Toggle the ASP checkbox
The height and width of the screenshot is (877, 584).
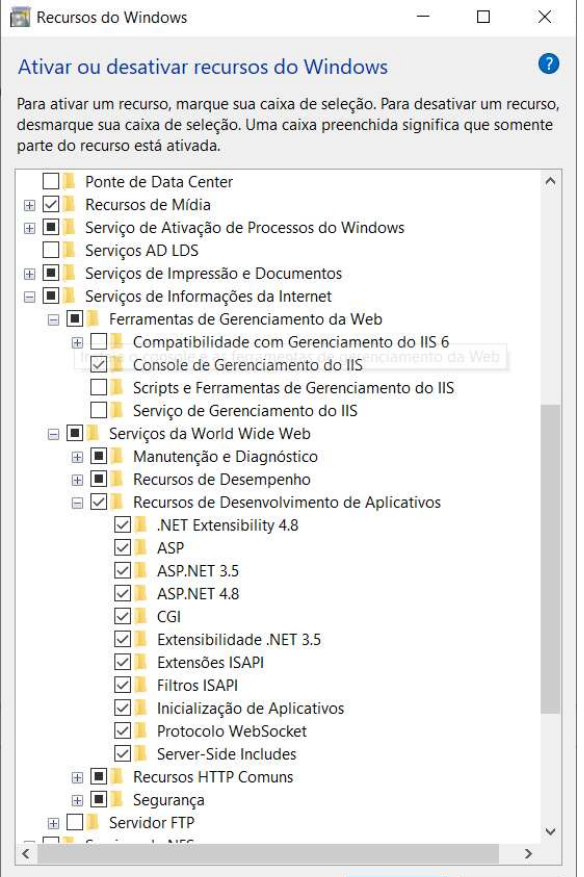[x=123, y=548]
